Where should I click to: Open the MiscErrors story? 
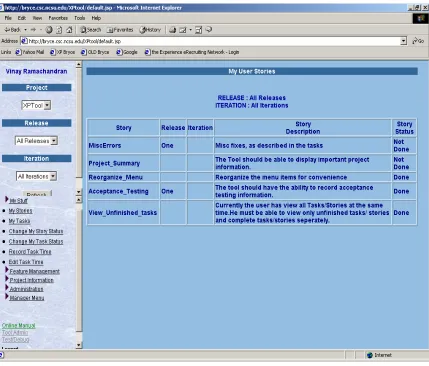pos(105,146)
